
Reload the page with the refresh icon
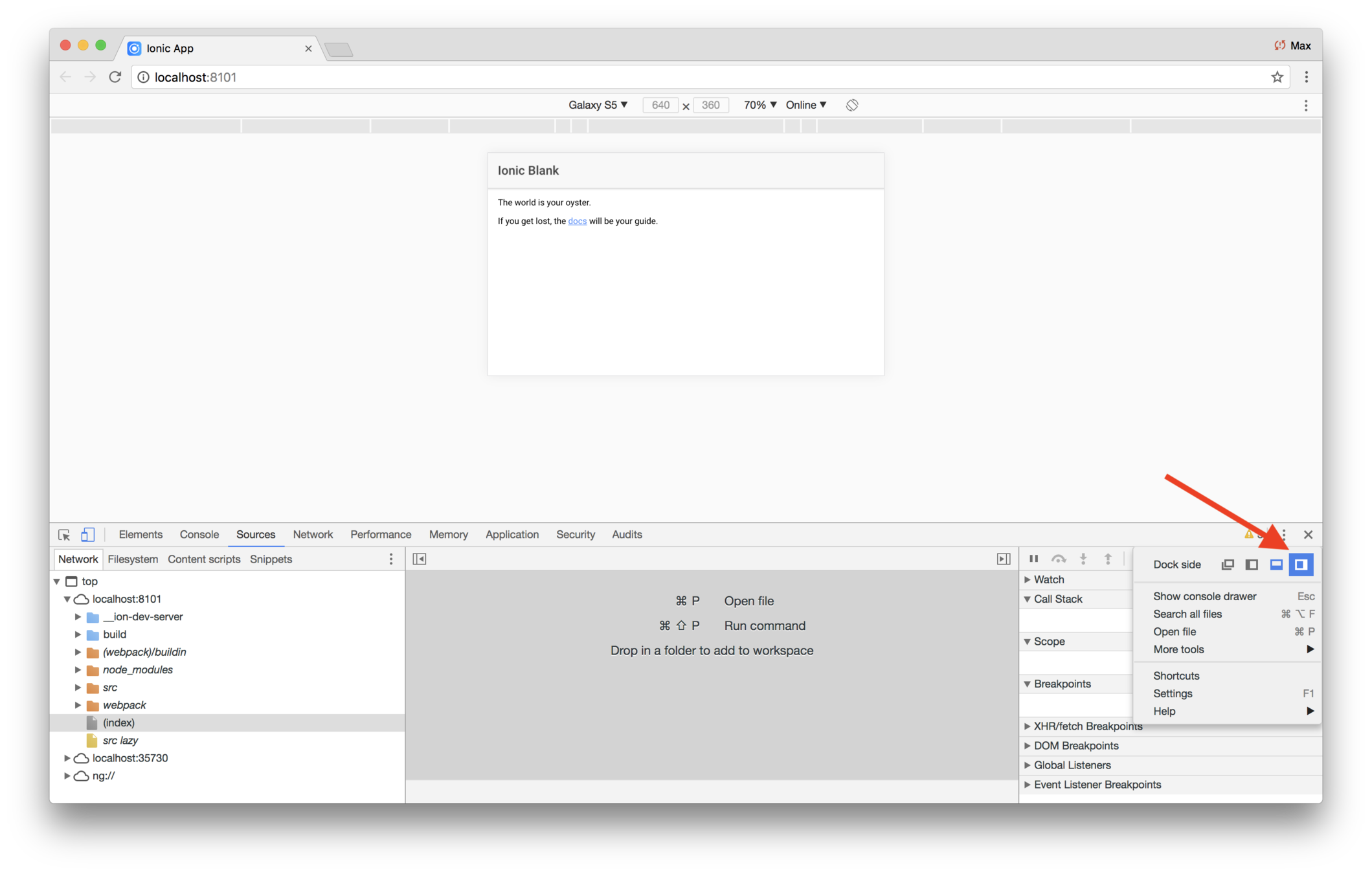point(115,77)
